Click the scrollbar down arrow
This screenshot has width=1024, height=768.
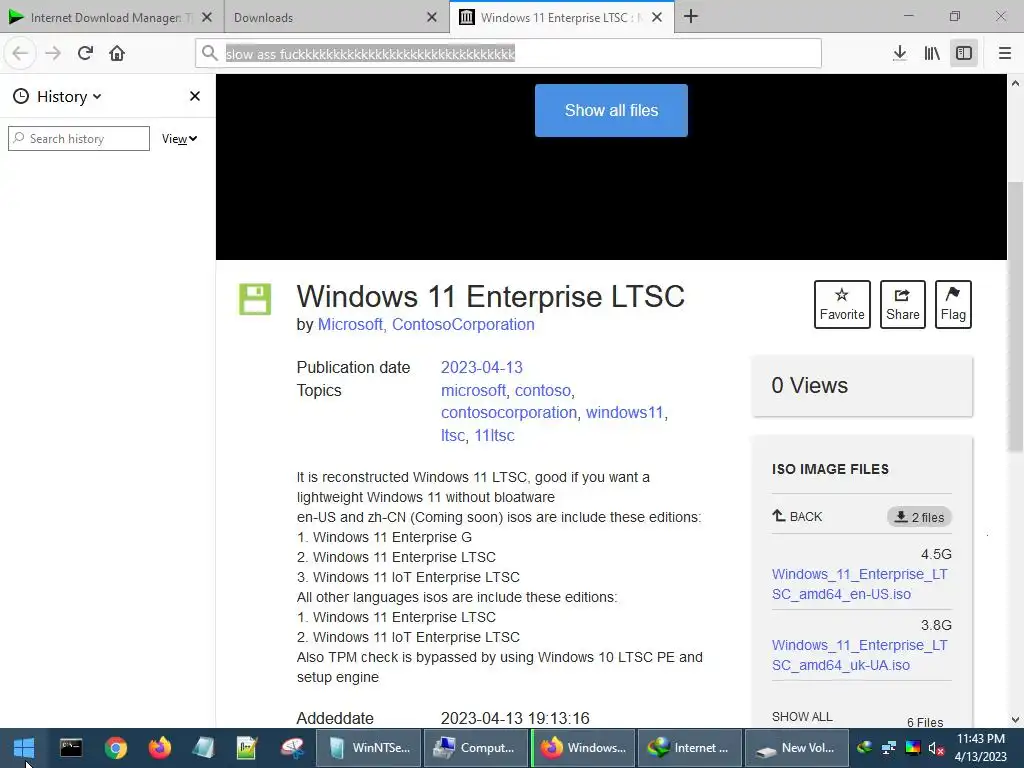[1015, 720]
